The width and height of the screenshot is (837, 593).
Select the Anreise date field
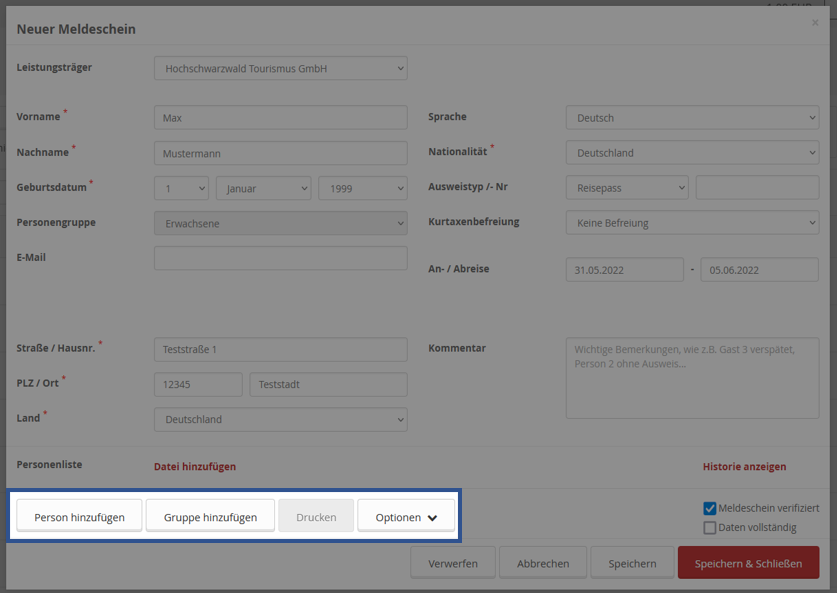click(624, 270)
